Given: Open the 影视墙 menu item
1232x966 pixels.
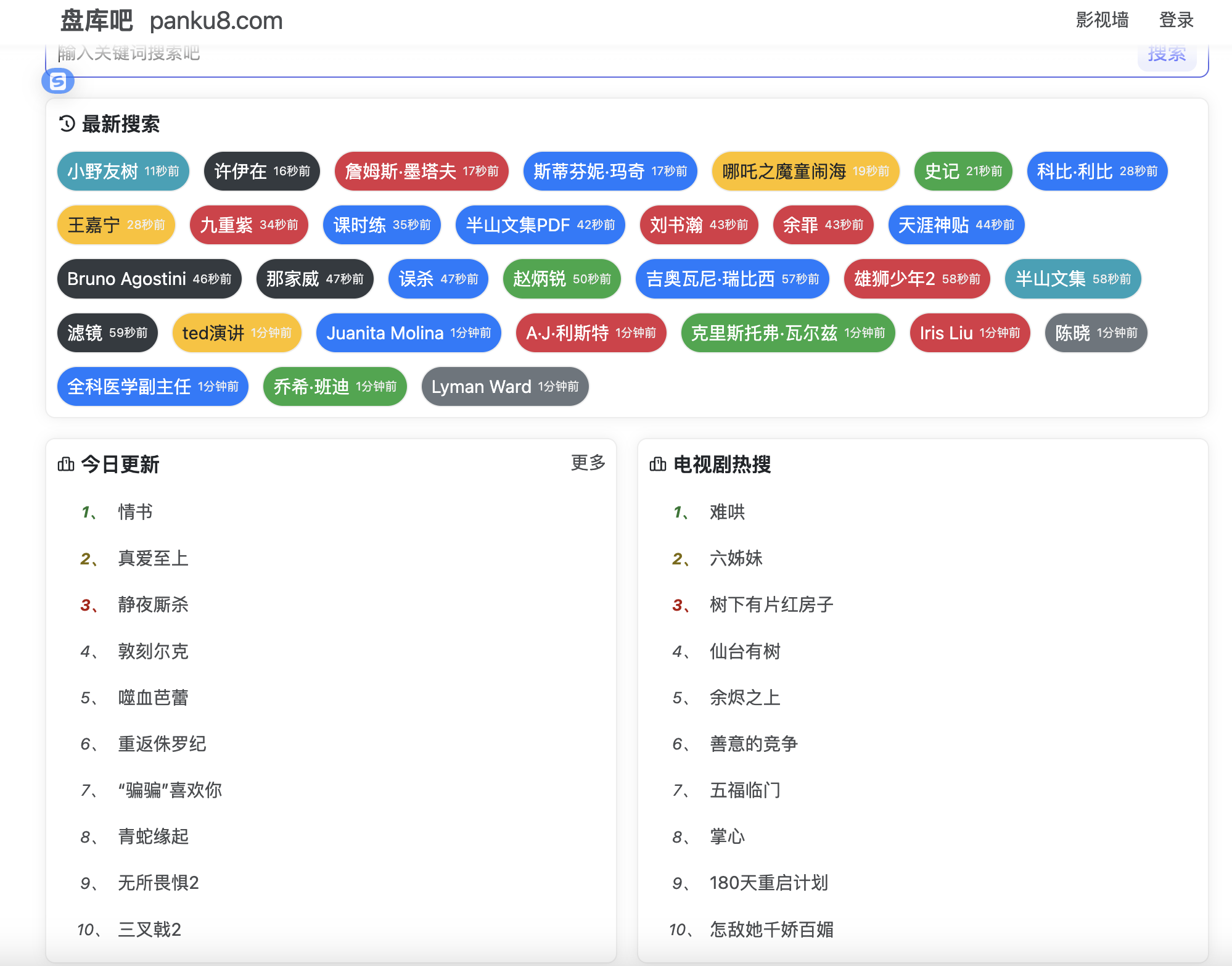Looking at the screenshot, I should coord(1102,20).
